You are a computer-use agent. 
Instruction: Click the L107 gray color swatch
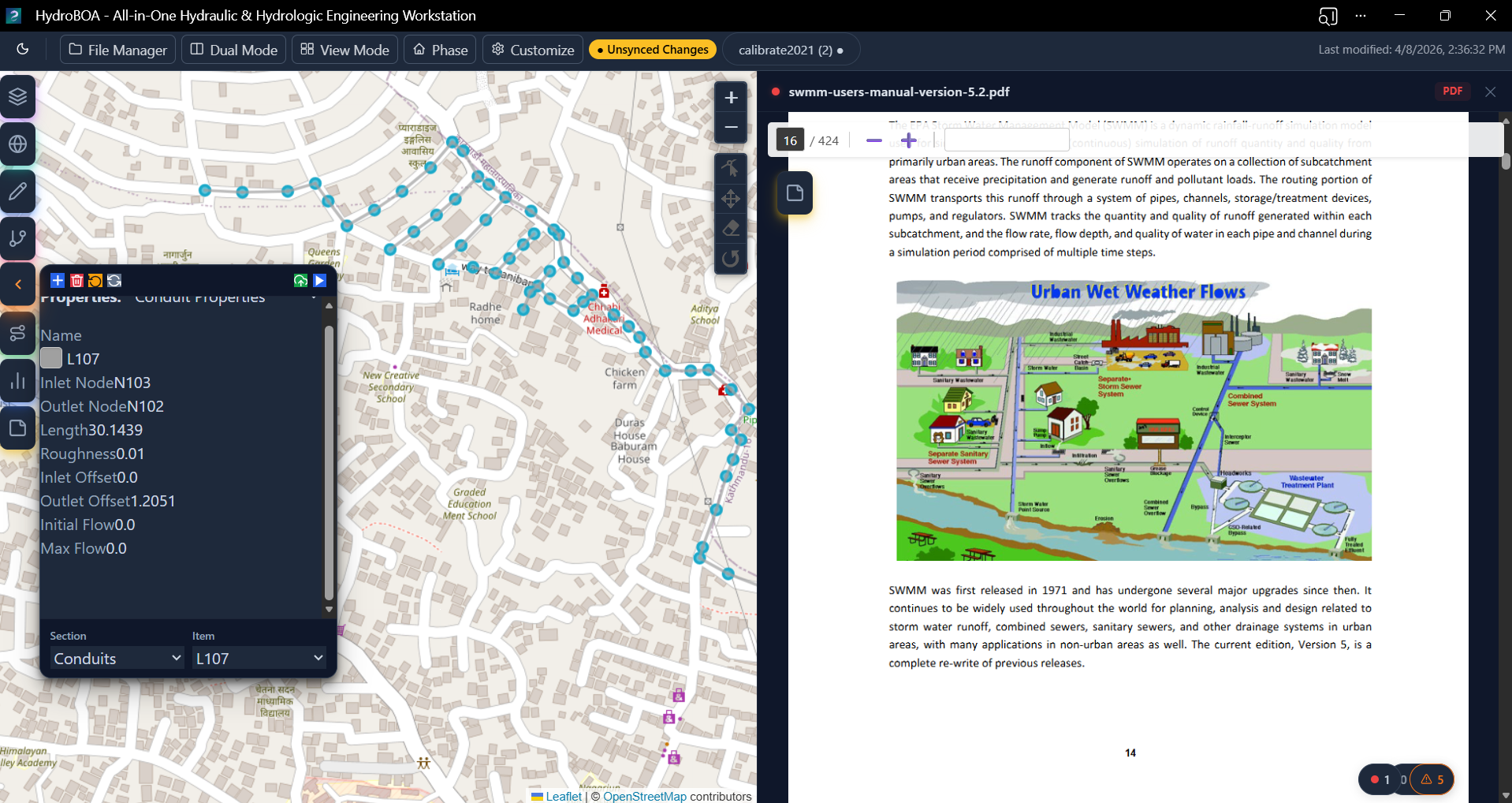51,358
